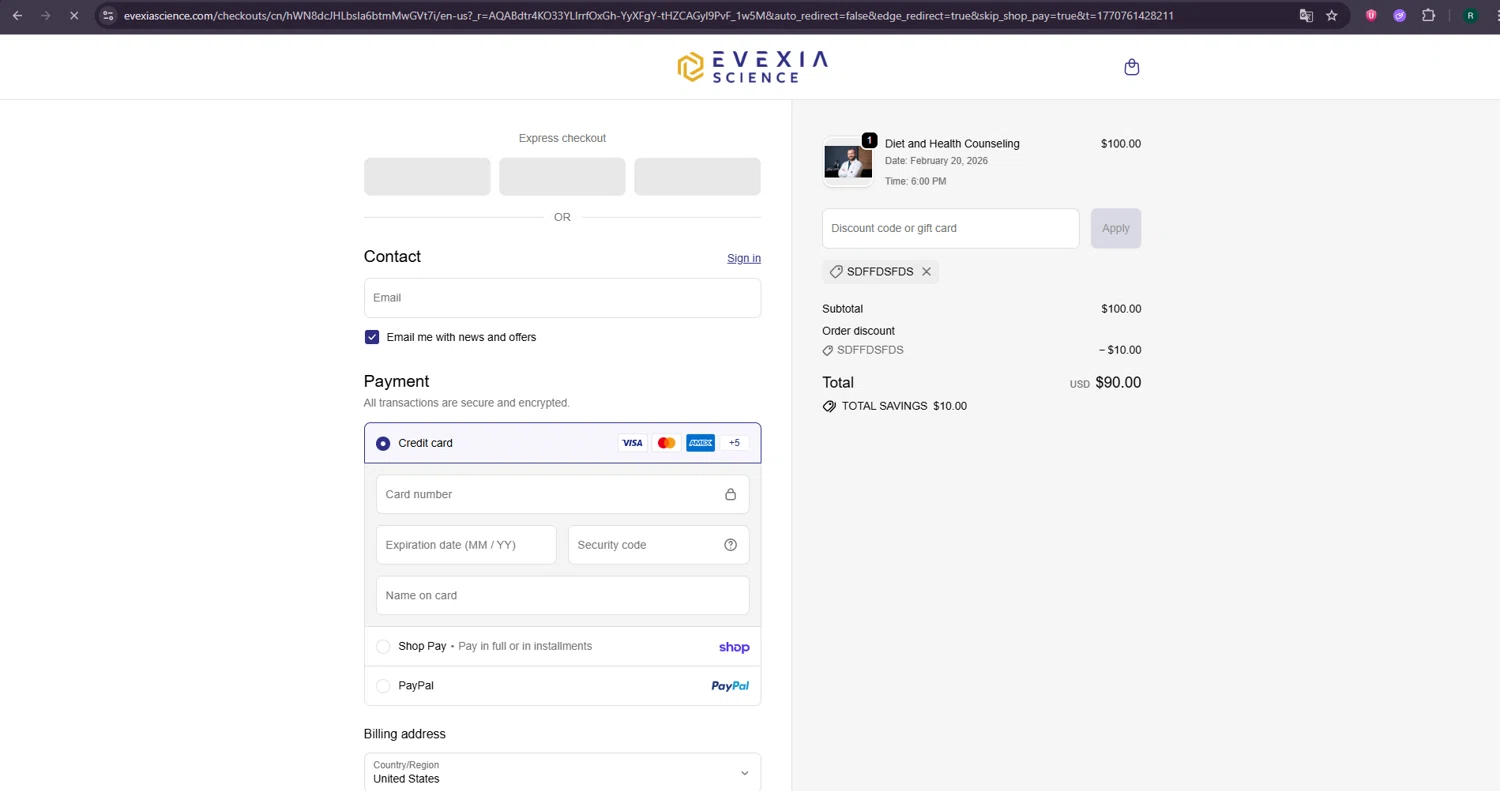Click the middle express checkout button

(x=562, y=176)
